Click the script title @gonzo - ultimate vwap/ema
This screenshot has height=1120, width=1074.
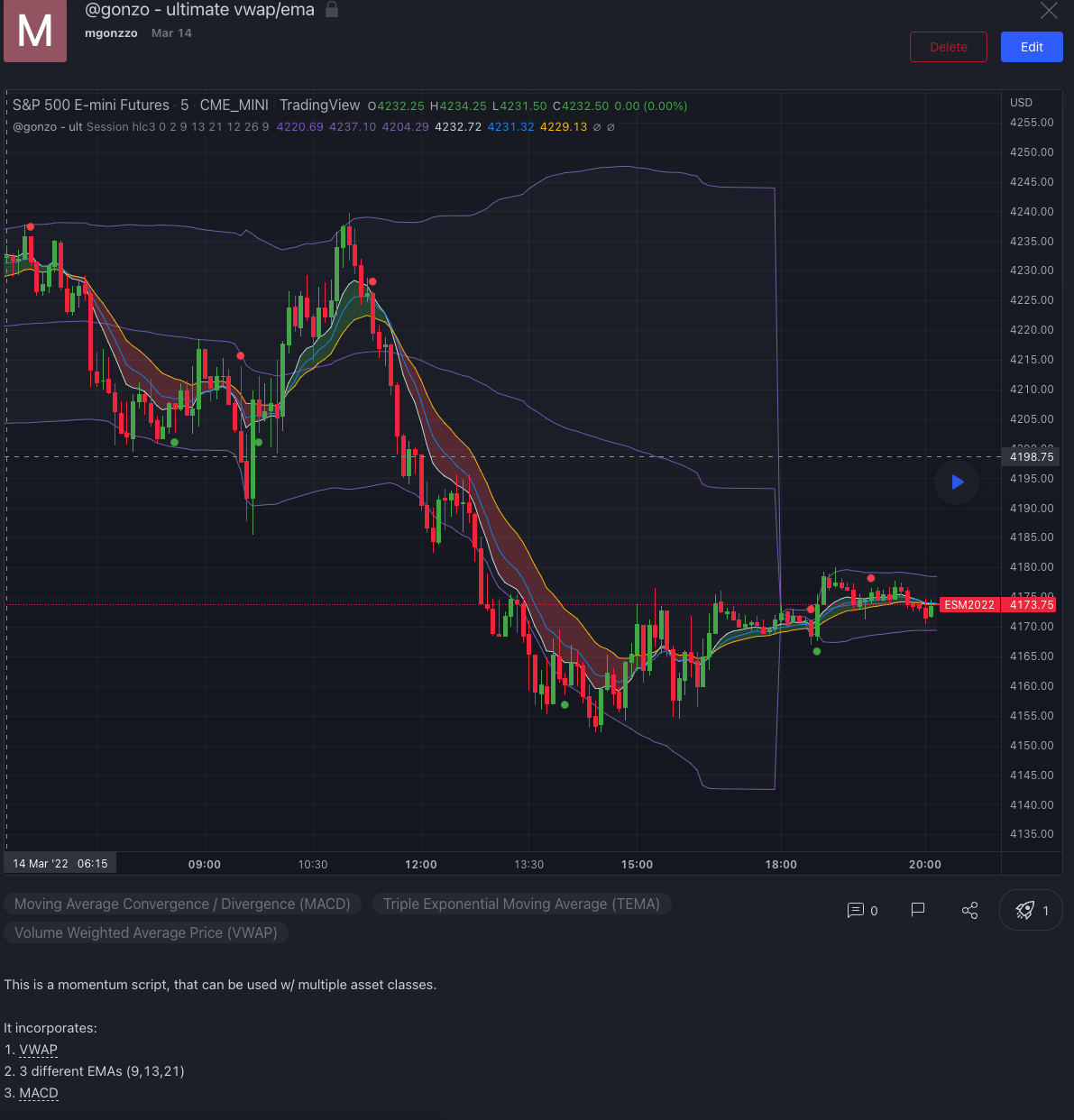coord(199,10)
